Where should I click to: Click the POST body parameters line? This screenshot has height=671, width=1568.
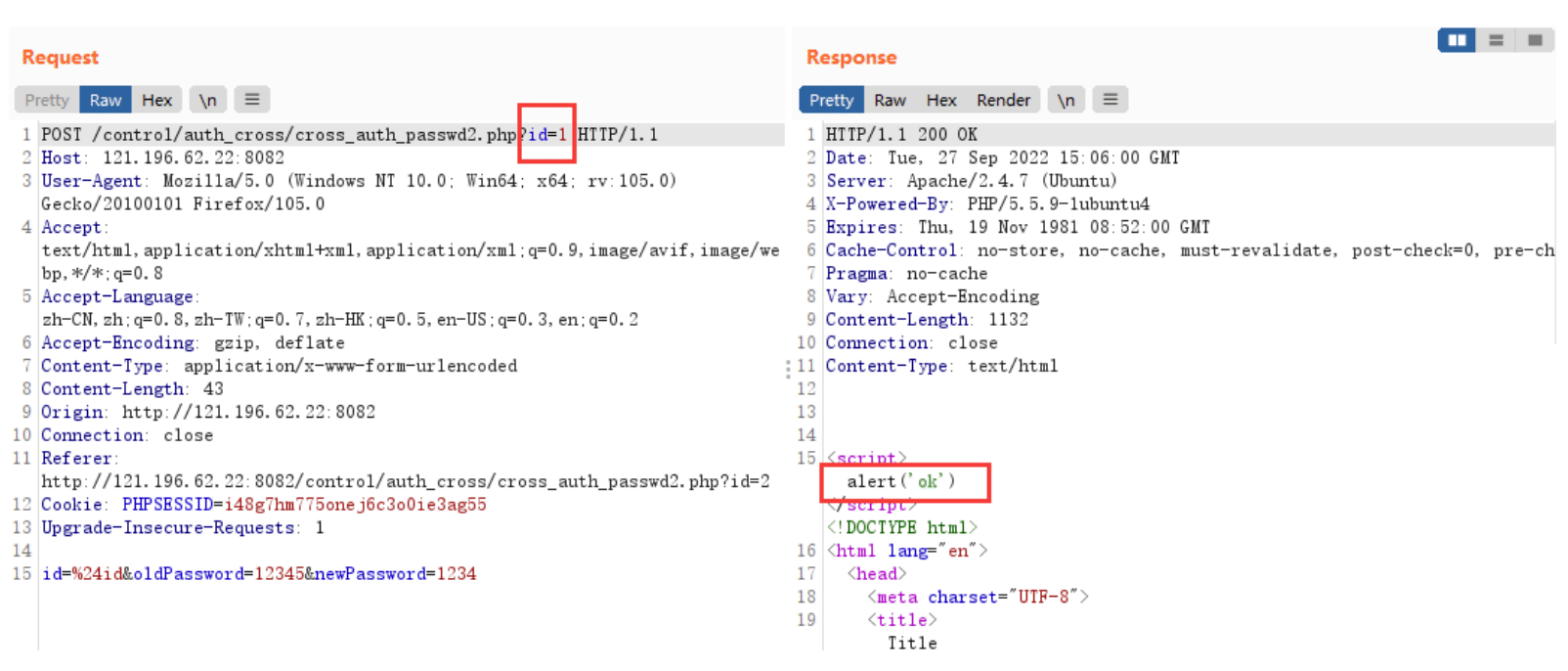(259, 574)
